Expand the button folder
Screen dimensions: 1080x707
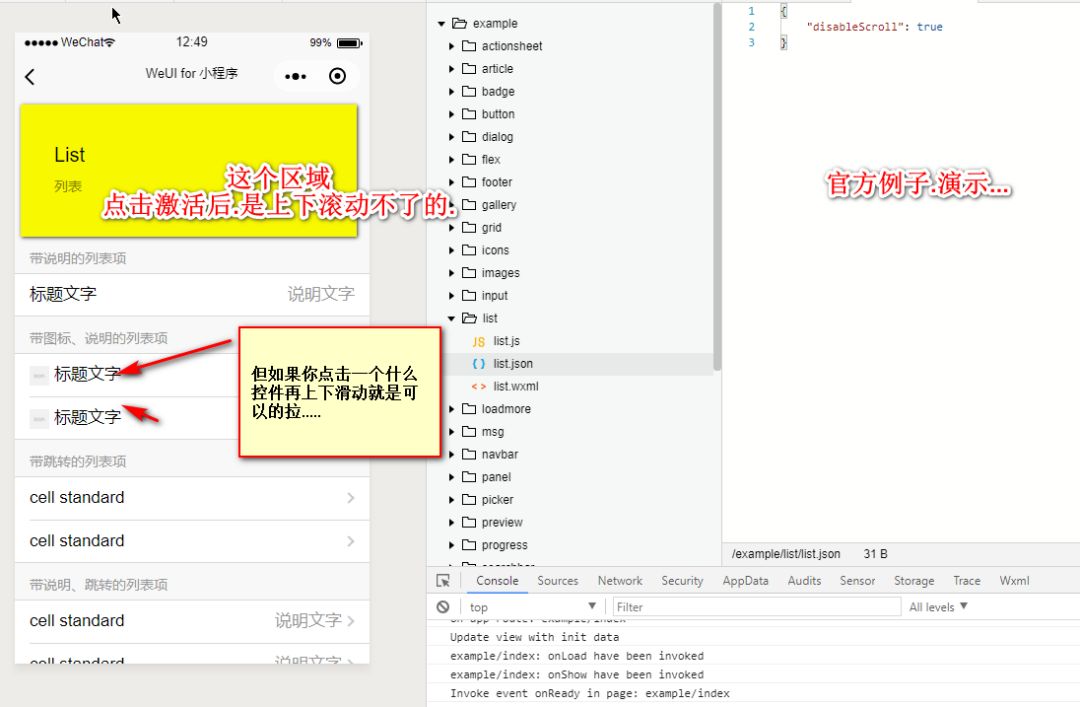click(451, 114)
